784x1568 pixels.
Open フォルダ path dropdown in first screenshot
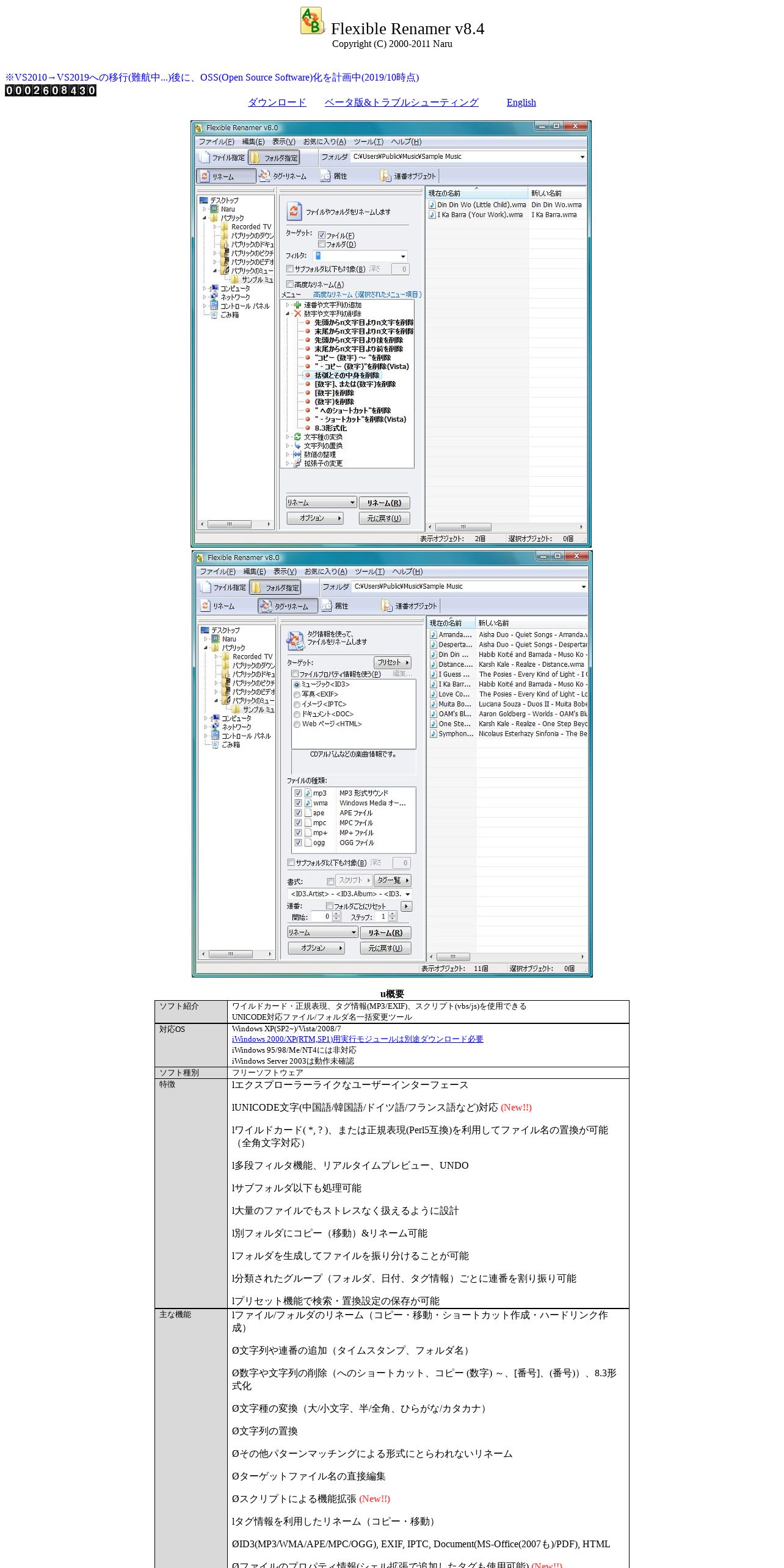[x=583, y=157]
